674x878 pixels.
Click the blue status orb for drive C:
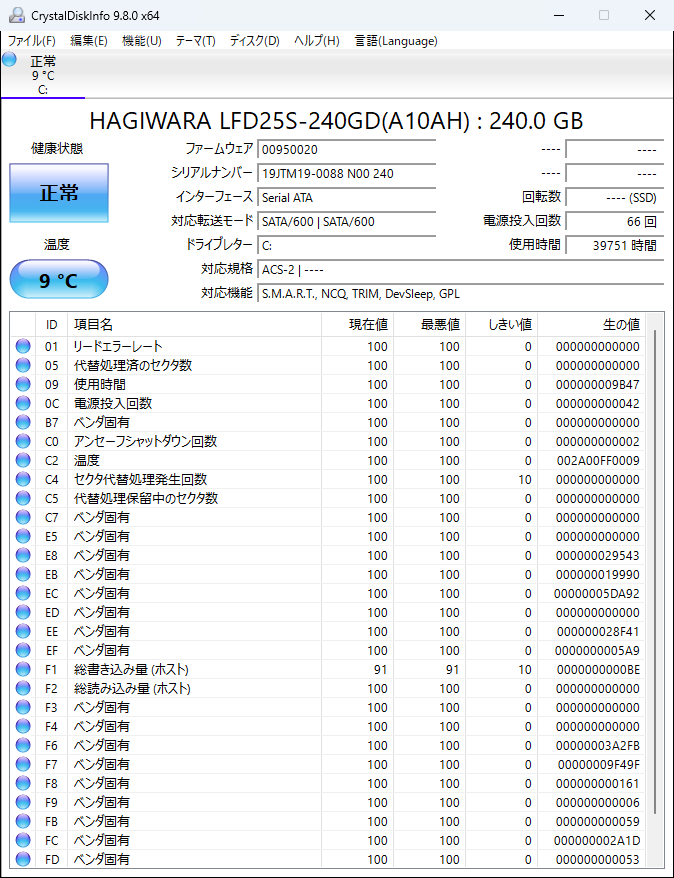[10, 60]
